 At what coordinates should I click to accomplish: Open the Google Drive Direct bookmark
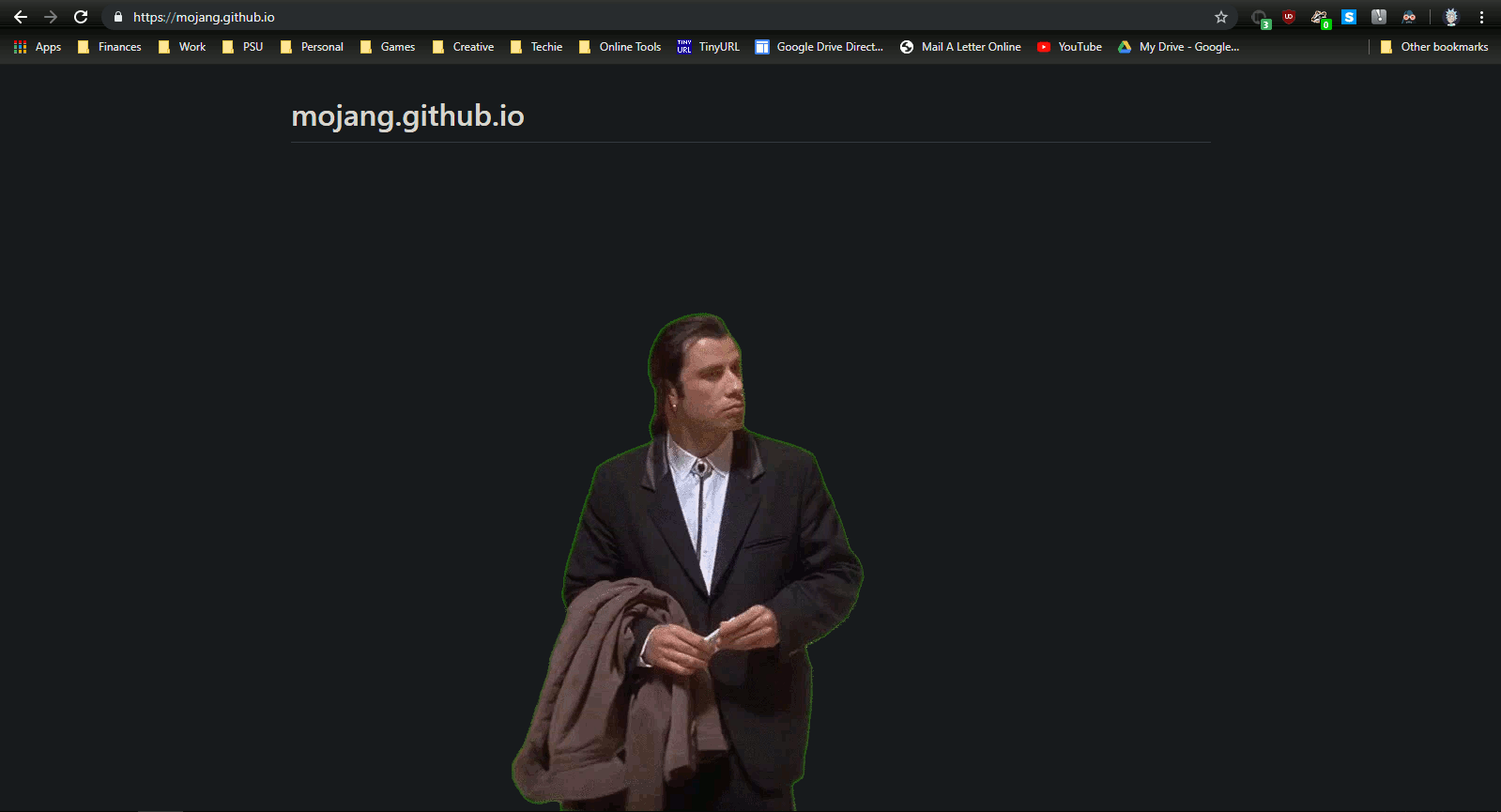819,47
